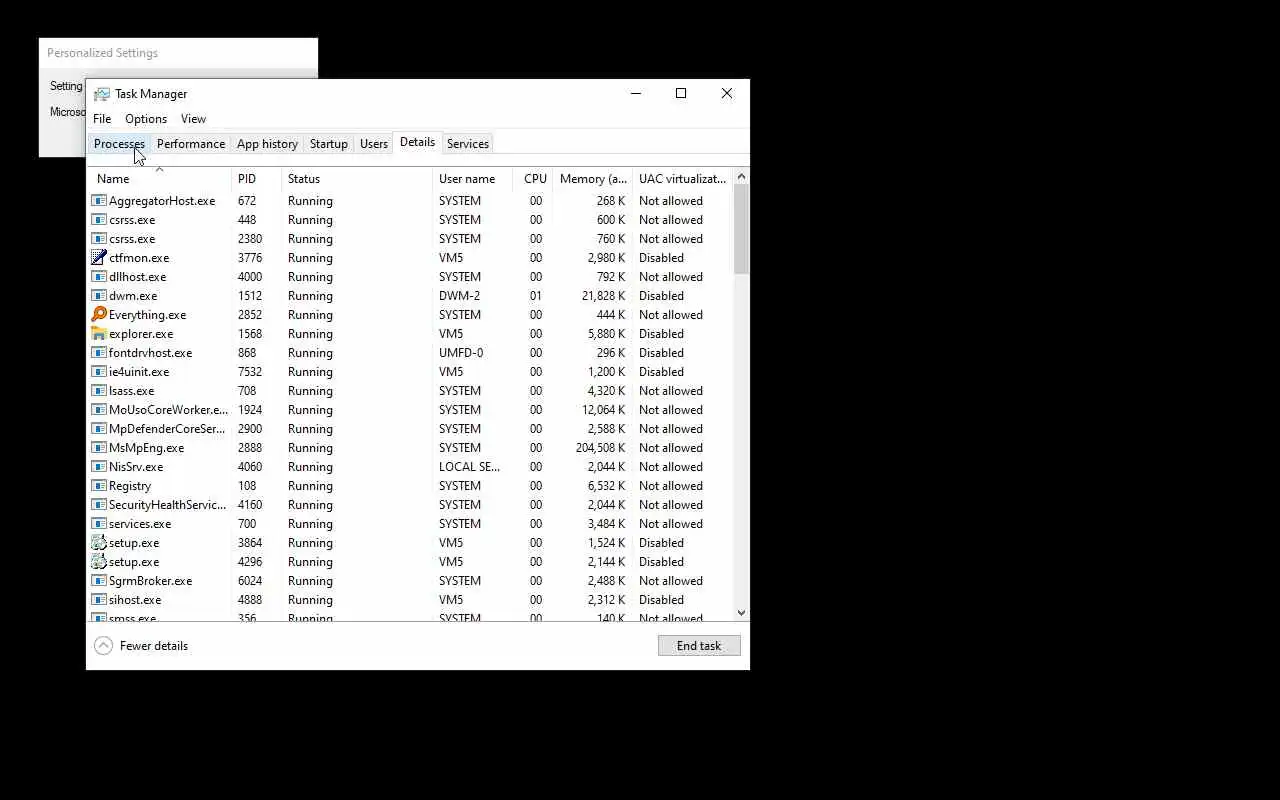Select the 21,828 K memory cell
1280x800 pixels.
tap(603, 296)
